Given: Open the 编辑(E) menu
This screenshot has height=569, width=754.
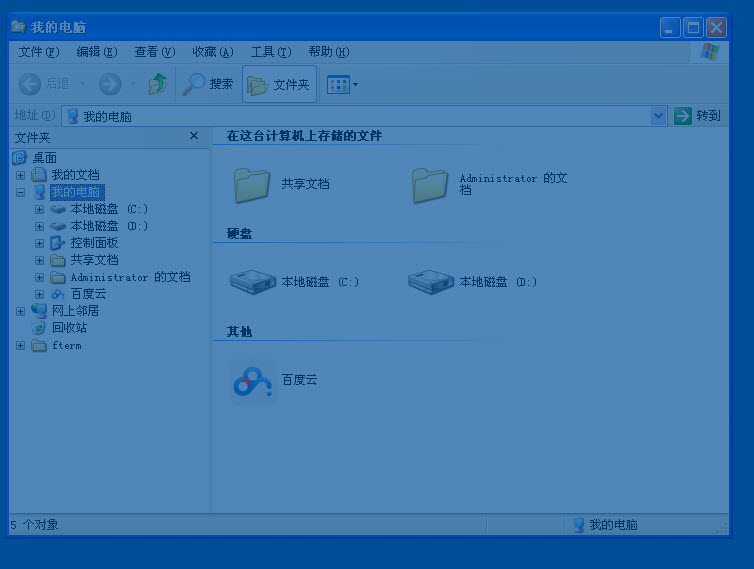Looking at the screenshot, I should pyautogui.click(x=97, y=52).
